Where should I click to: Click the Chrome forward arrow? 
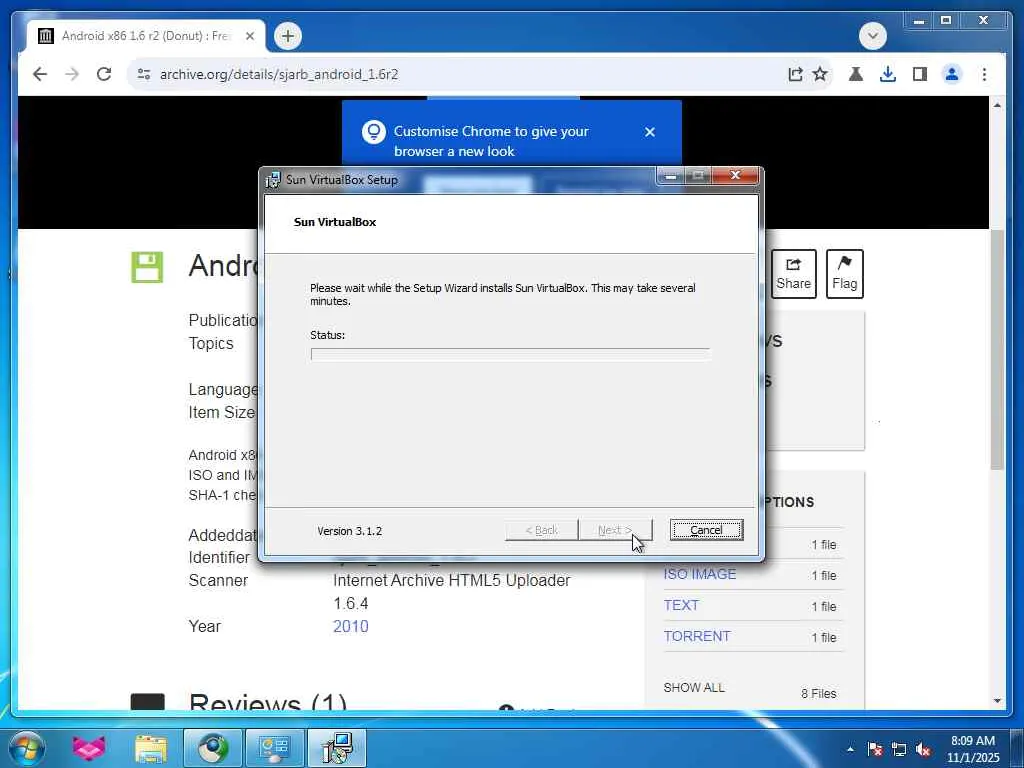coord(72,74)
